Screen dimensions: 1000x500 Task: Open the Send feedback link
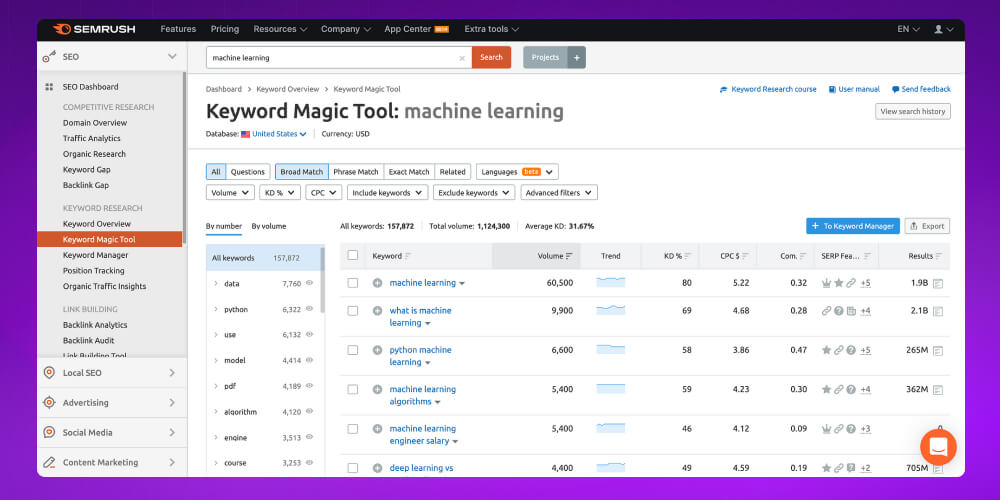tap(921, 89)
